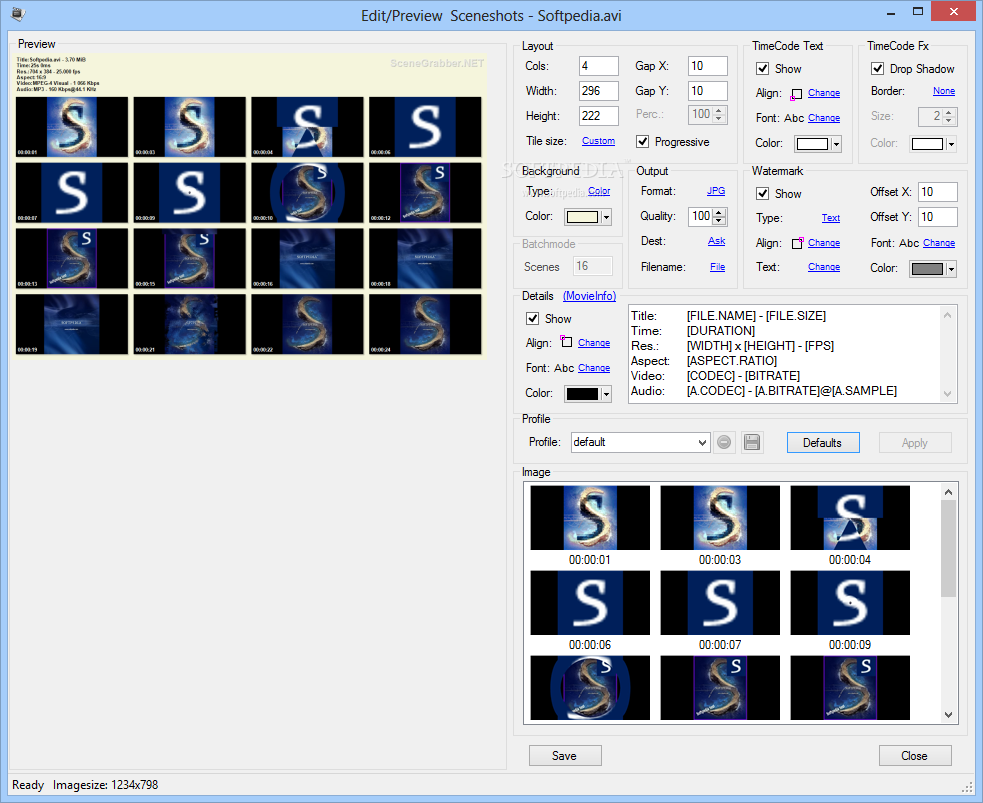Click the Width input field
The height and width of the screenshot is (803, 983).
point(599,91)
